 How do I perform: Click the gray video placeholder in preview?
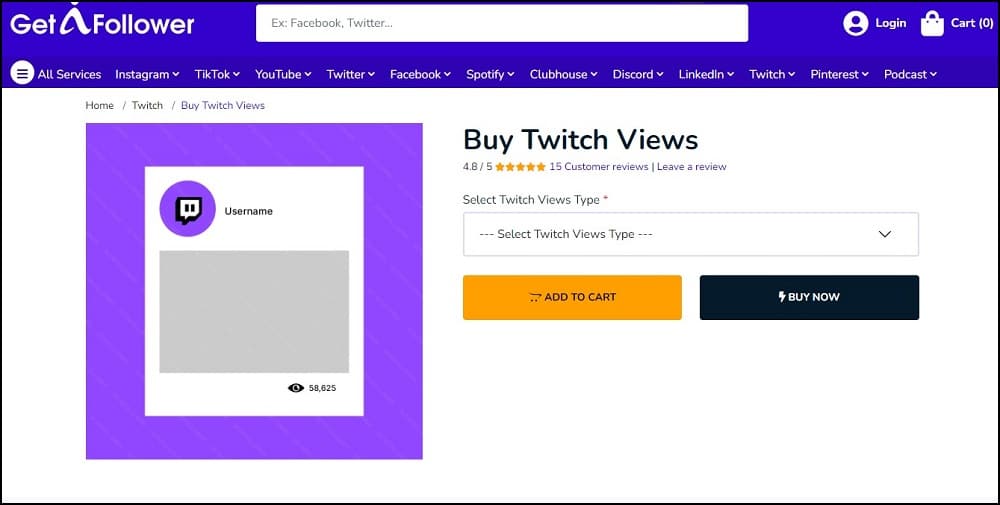(x=254, y=311)
